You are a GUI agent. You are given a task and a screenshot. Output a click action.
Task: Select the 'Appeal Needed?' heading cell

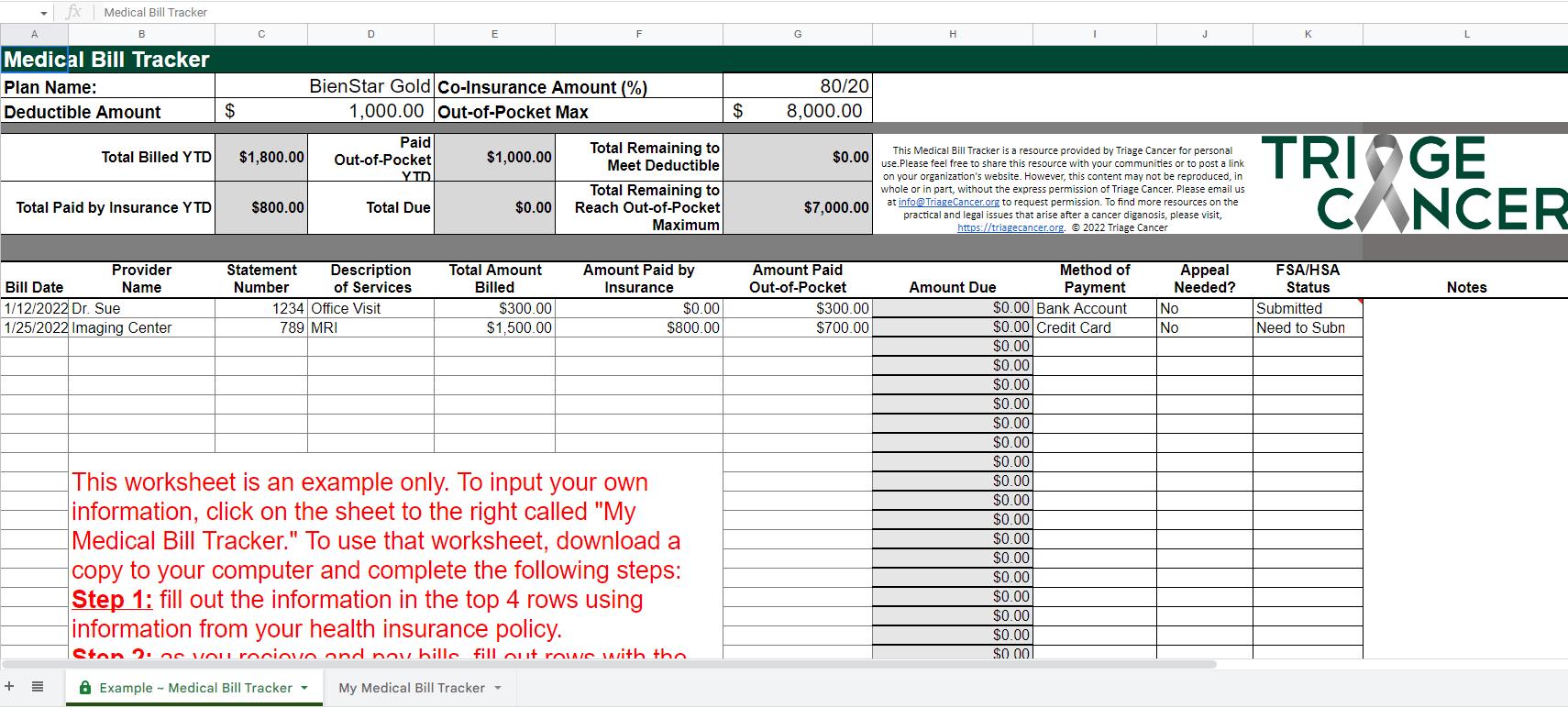(1205, 280)
